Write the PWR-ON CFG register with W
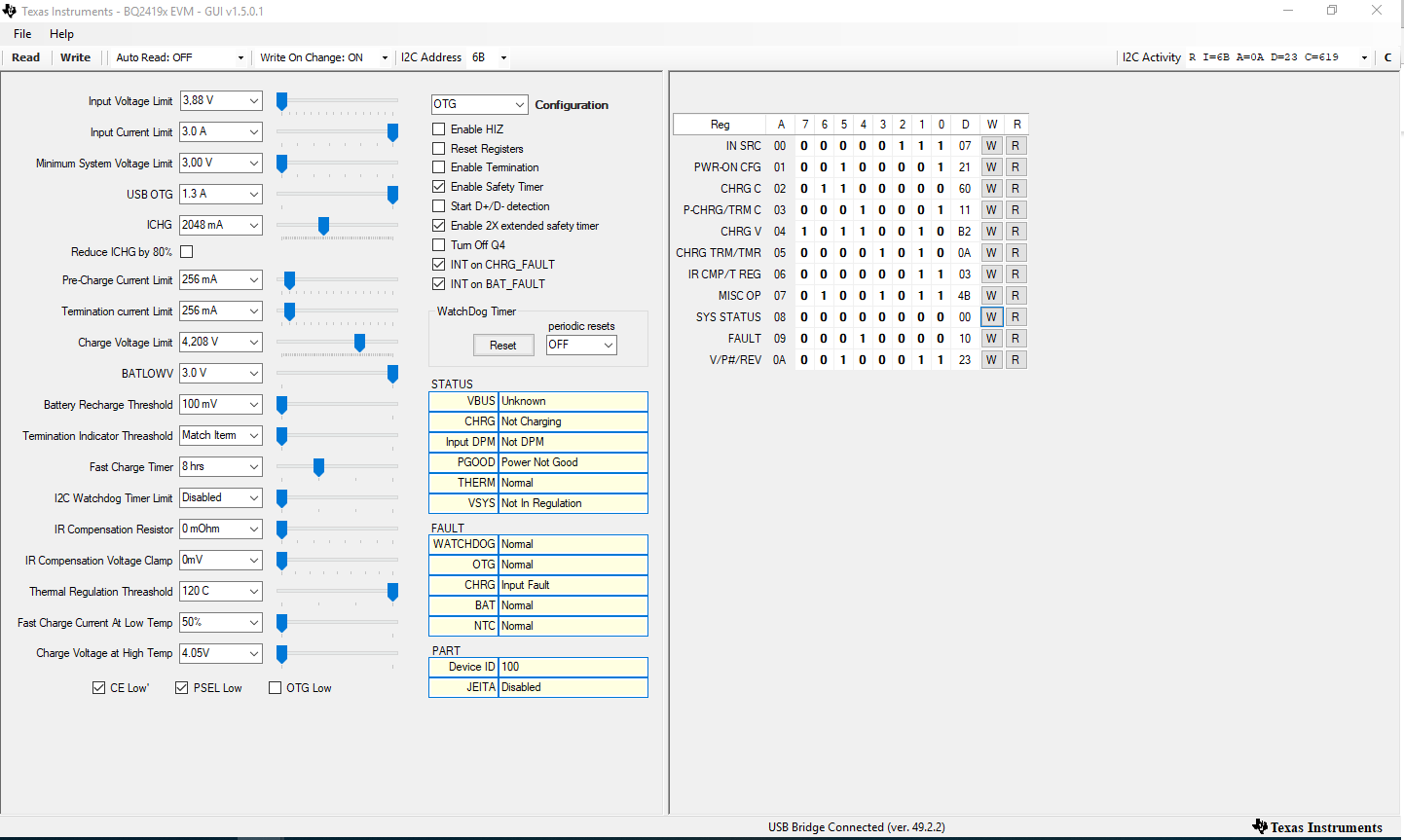This screenshot has height=840, width=1404. tap(991, 167)
